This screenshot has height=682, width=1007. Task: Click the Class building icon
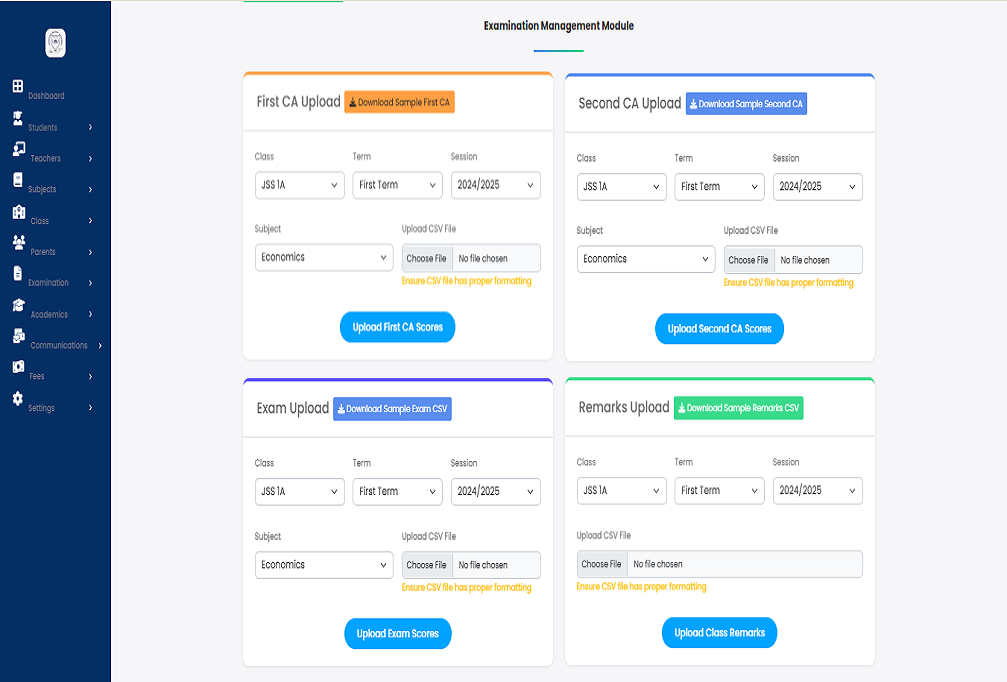click(x=18, y=212)
